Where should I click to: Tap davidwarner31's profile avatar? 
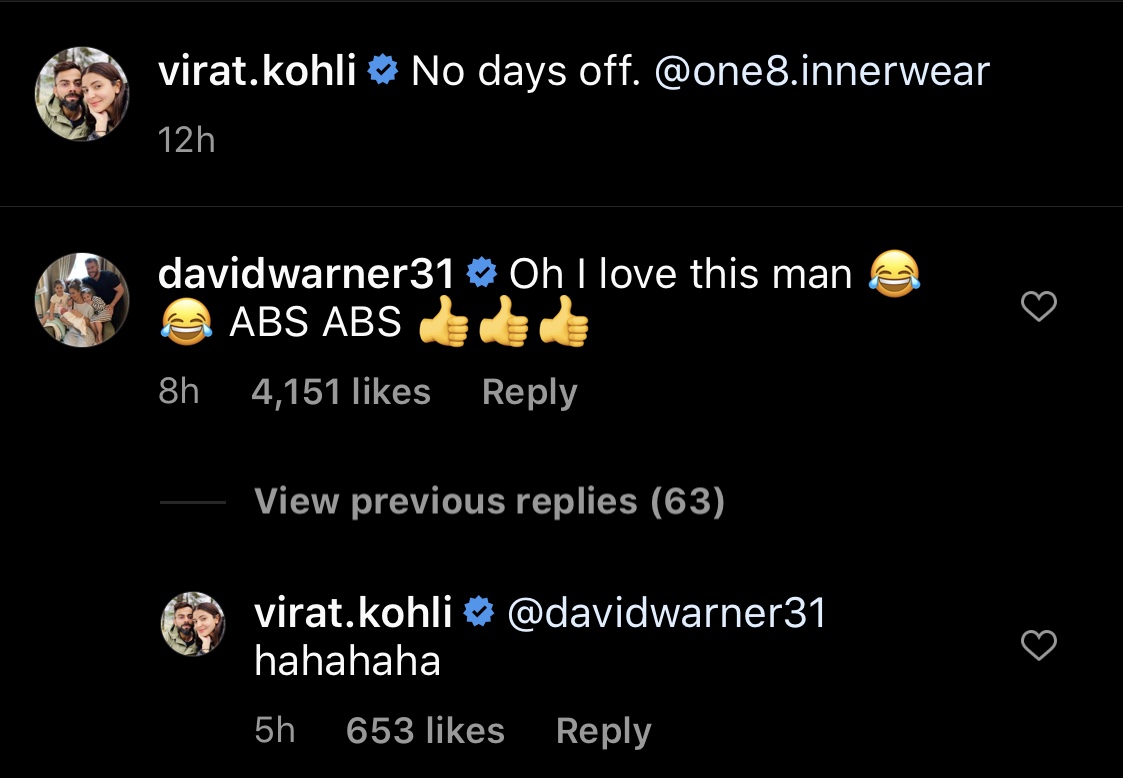point(83,299)
